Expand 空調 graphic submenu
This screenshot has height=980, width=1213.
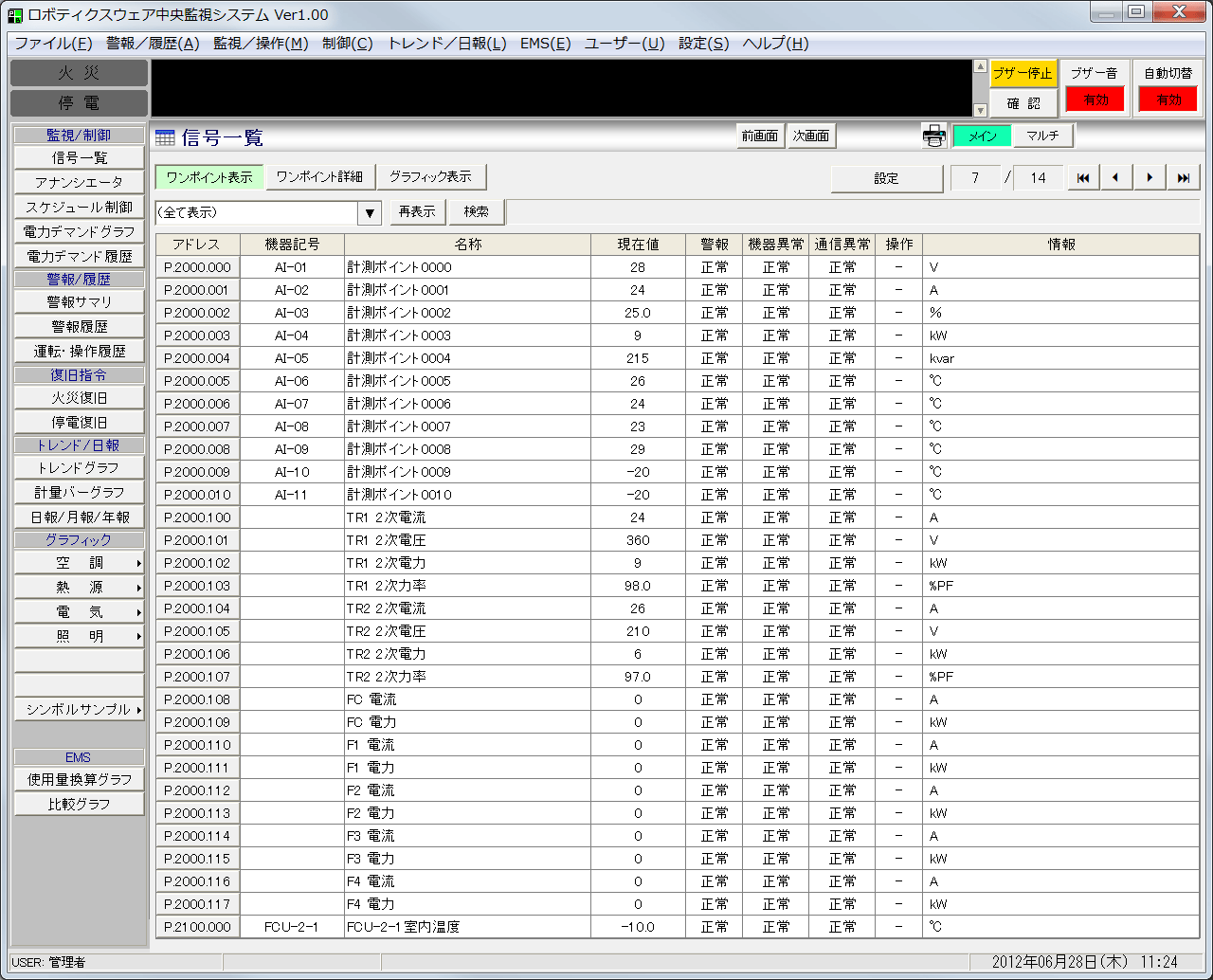pyautogui.click(x=80, y=563)
